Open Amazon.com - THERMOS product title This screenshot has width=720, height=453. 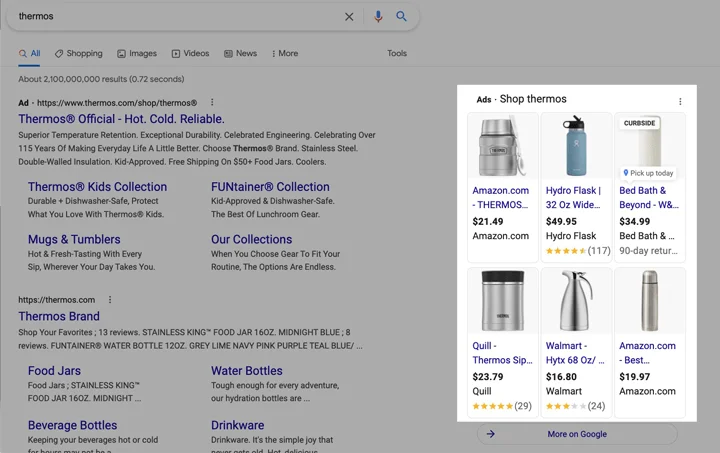tap(501, 197)
